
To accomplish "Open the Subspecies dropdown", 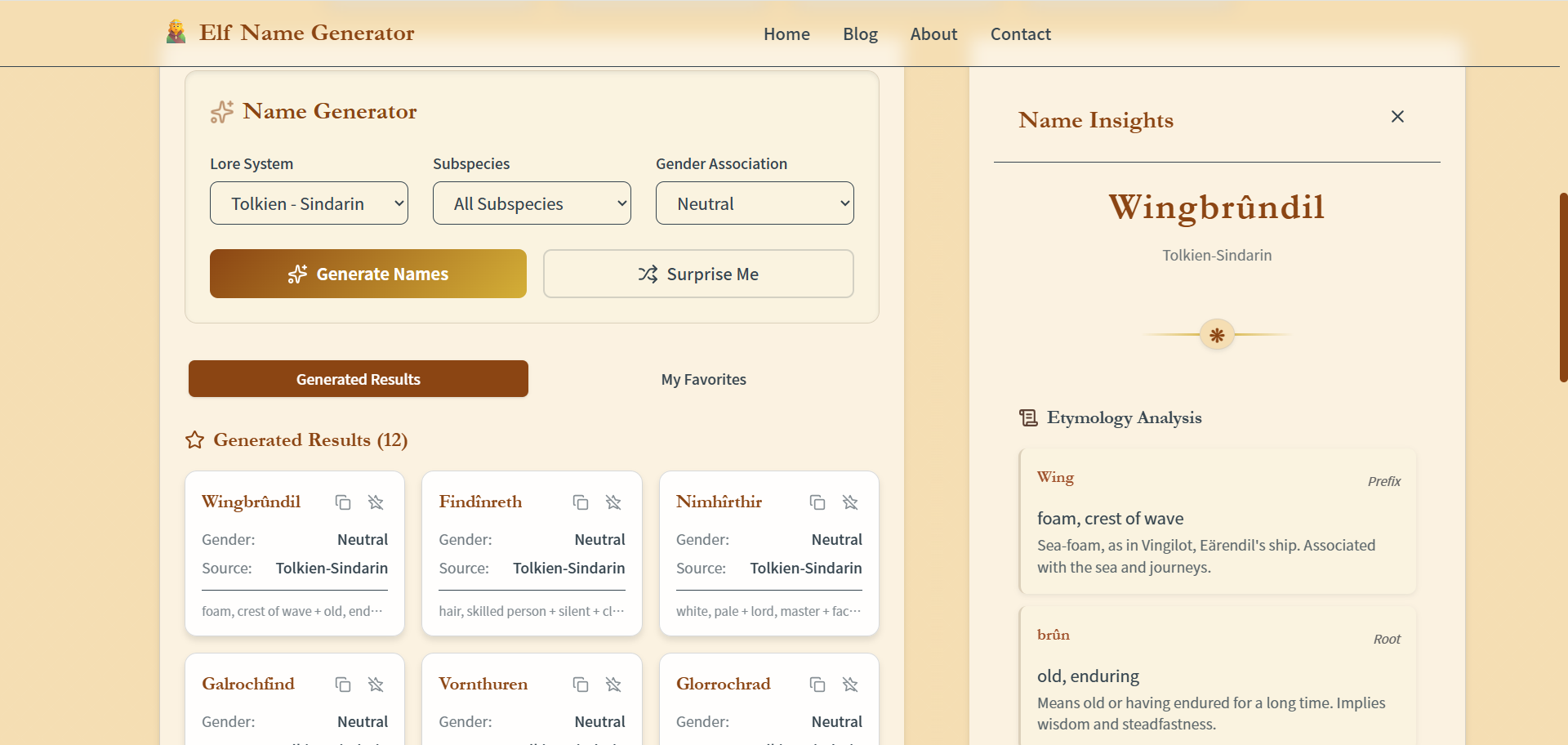I will coord(532,203).
